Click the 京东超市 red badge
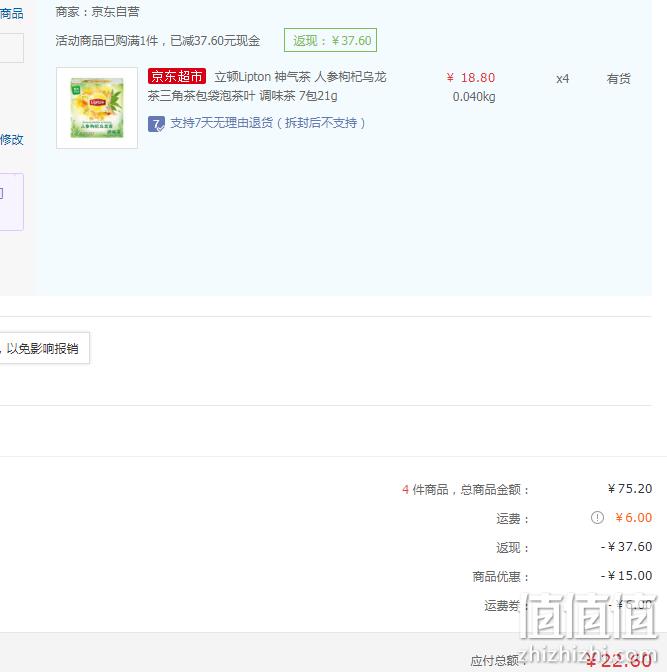Image resolution: width=667 pixels, height=672 pixels. point(177,76)
